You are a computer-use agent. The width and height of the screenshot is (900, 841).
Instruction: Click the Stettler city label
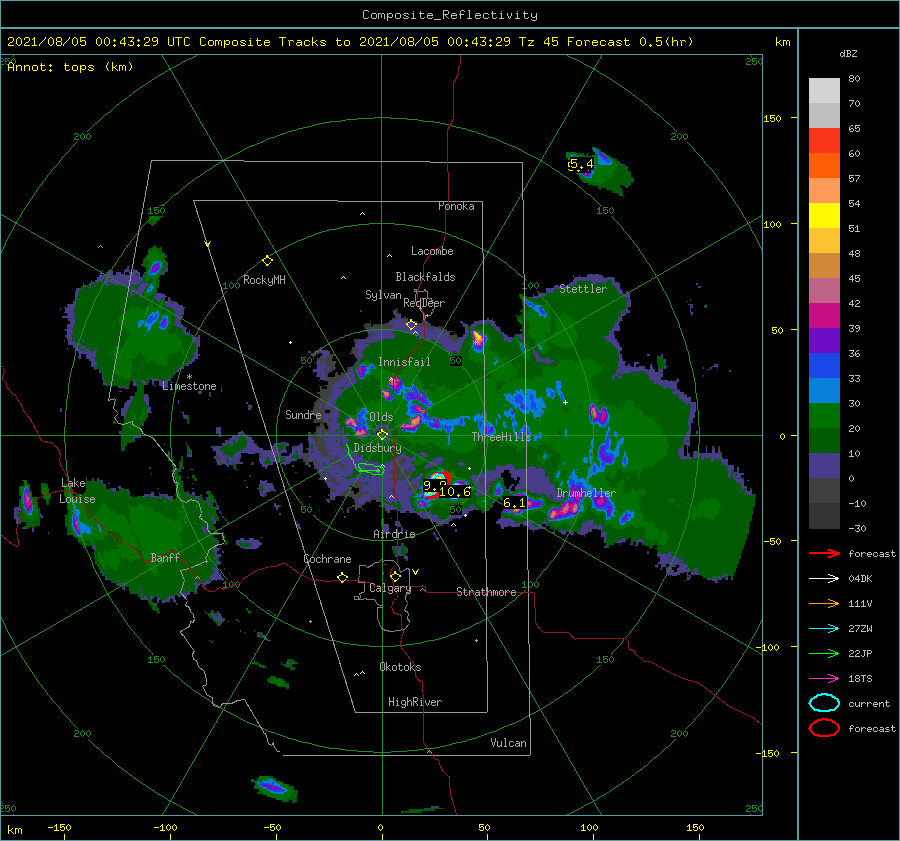pos(583,289)
